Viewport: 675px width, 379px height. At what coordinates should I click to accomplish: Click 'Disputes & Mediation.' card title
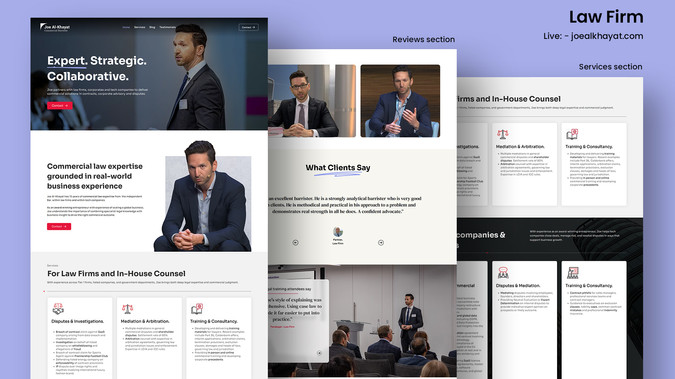pos(518,286)
